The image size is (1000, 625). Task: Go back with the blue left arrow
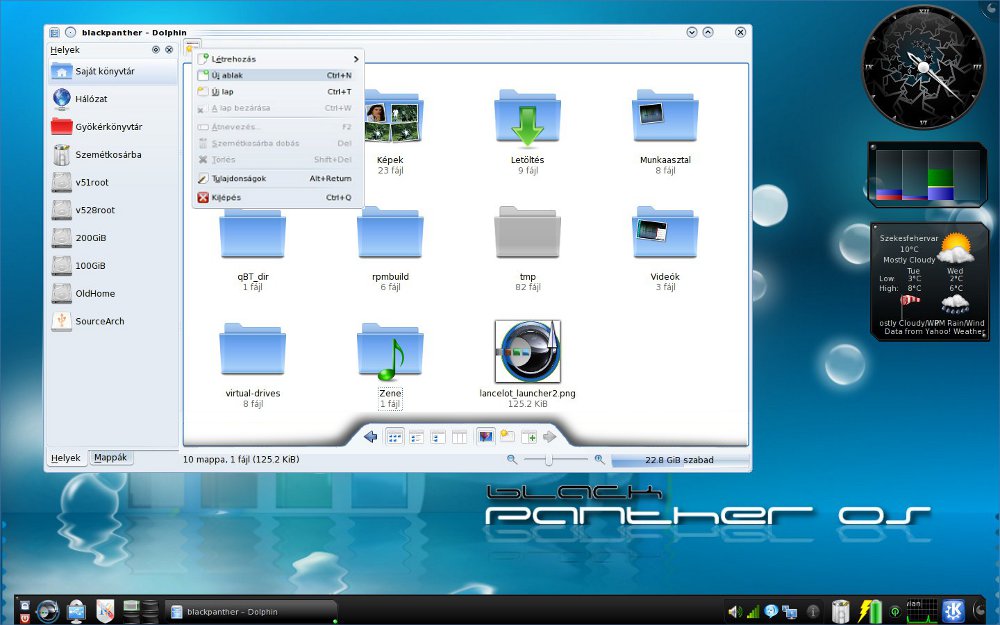click(371, 437)
